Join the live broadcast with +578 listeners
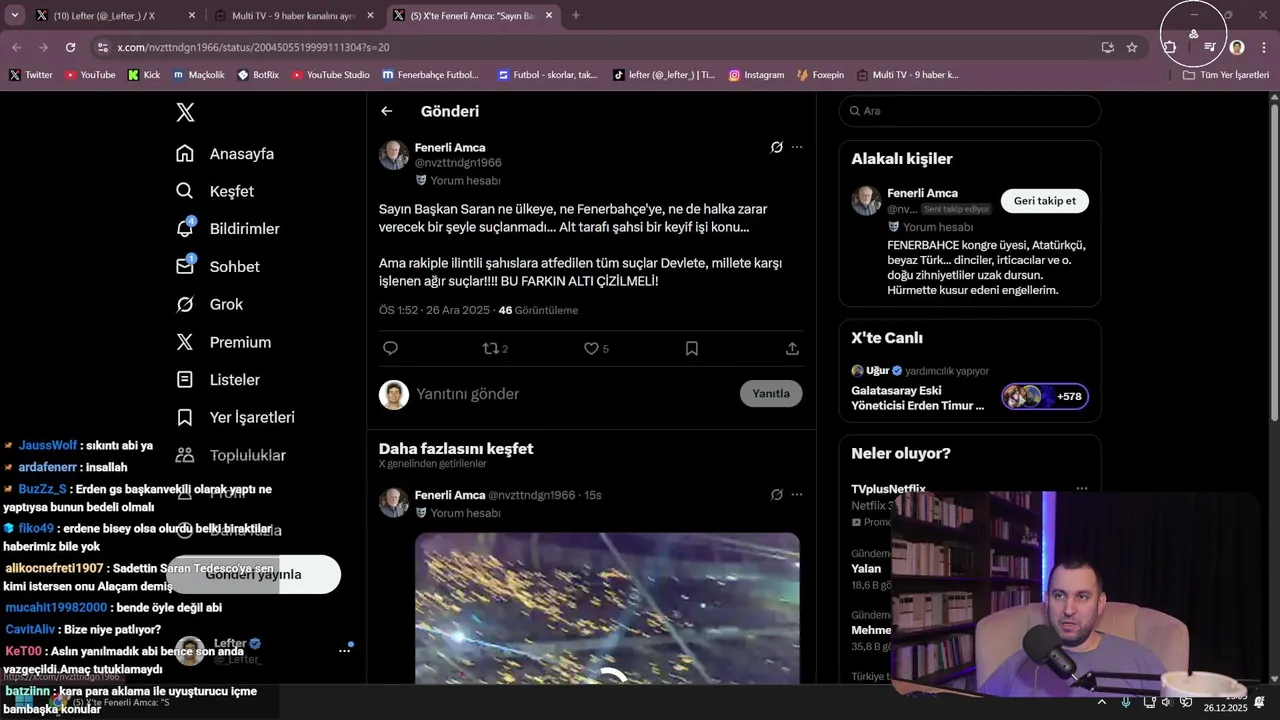 1045,396
